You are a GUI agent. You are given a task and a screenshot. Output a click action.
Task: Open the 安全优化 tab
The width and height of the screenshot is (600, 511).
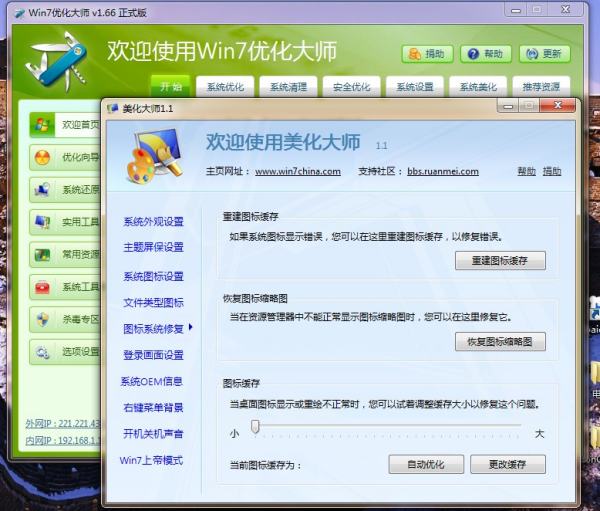pos(352,87)
